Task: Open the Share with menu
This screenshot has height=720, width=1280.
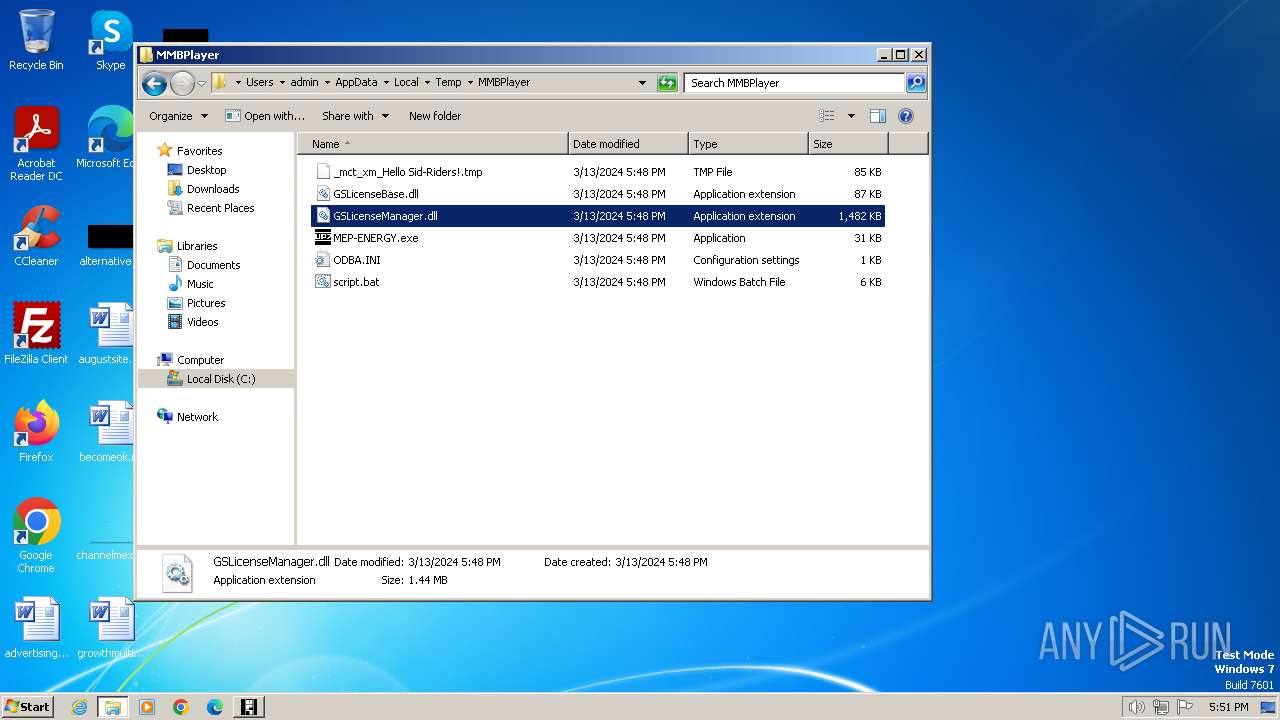Action: pyautogui.click(x=355, y=116)
